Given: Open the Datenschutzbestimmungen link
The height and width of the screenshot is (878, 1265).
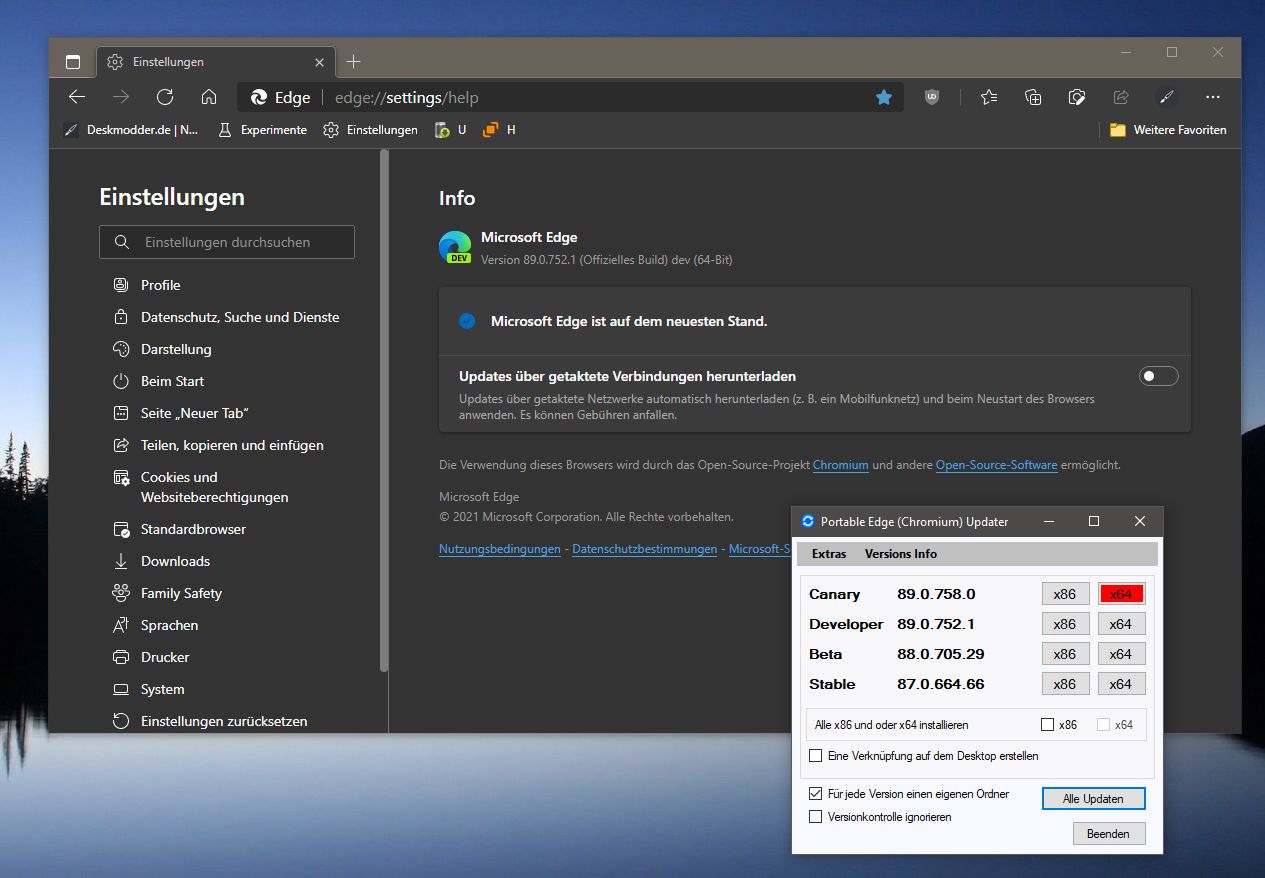Looking at the screenshot, I should click(645, 549).
